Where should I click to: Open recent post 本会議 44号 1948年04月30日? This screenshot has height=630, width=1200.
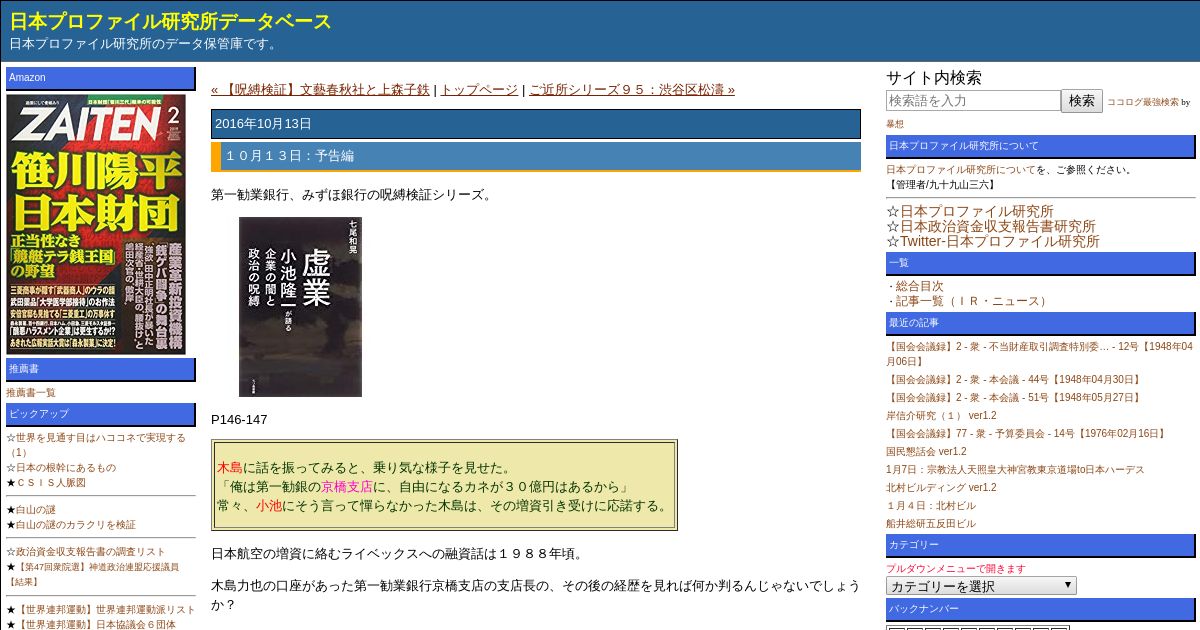pos(1014,380)
